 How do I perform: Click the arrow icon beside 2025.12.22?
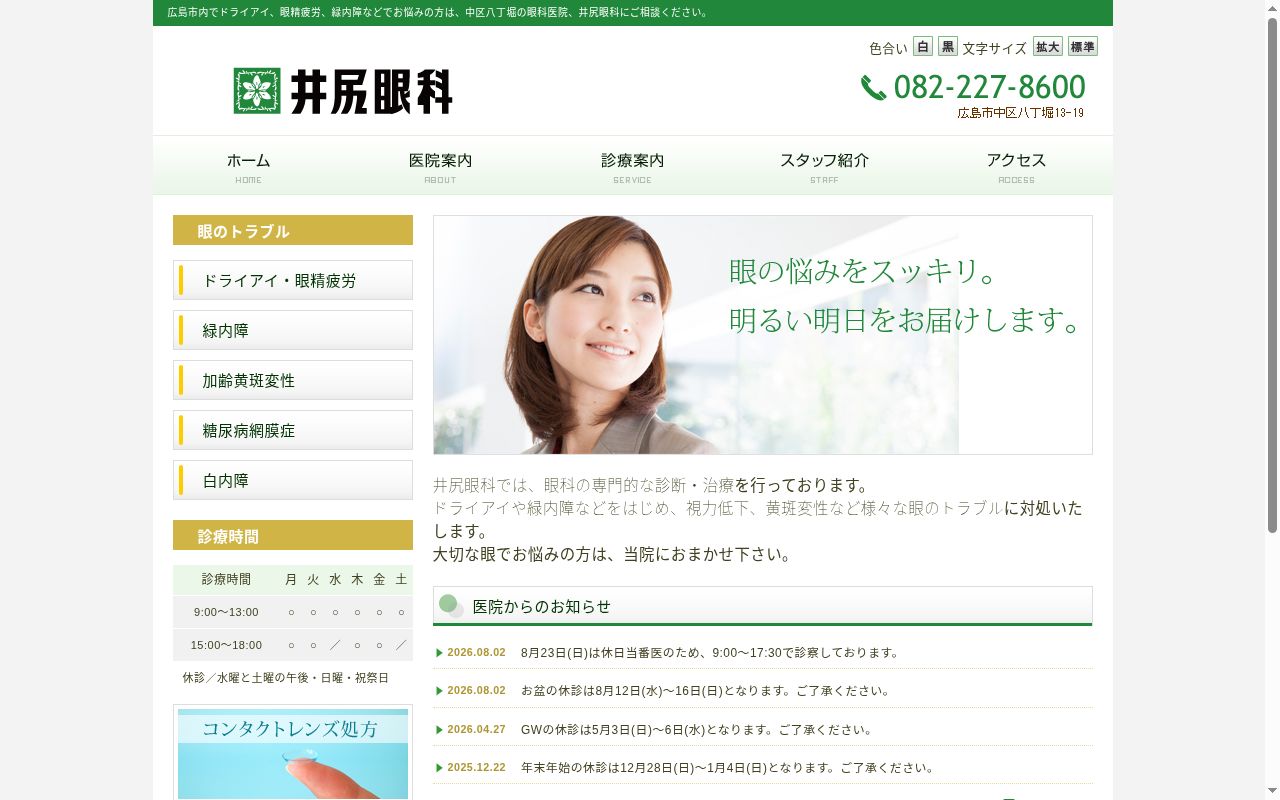point(440,768)
